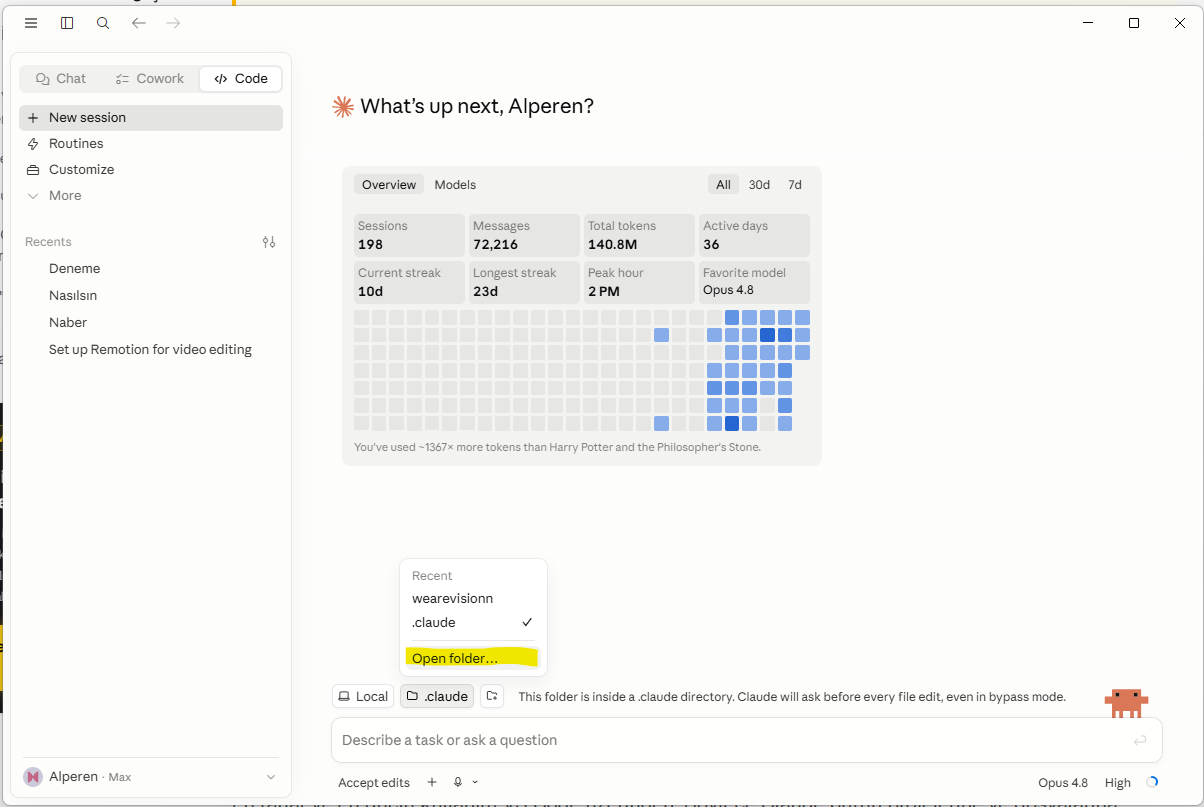Switch the time range to 30d

[x=759, y=185]
